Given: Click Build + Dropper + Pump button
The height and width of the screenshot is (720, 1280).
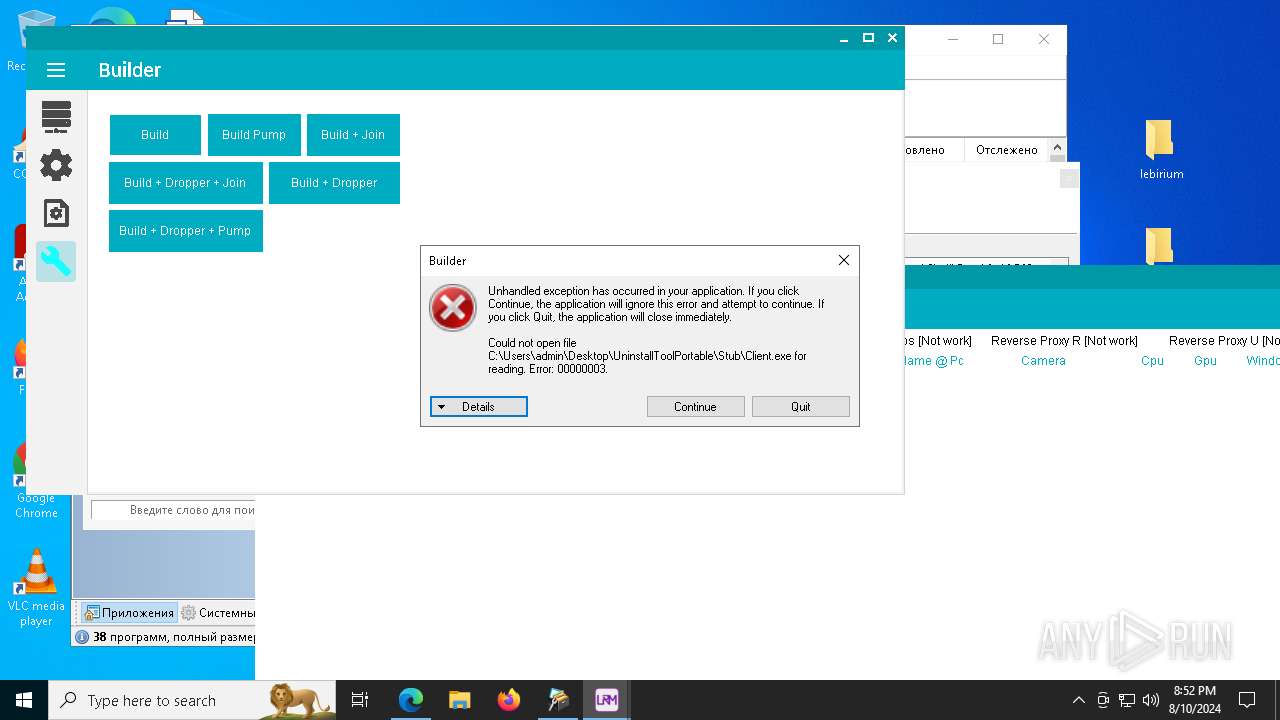Looking at the screenshot, I should click(185, 231).
